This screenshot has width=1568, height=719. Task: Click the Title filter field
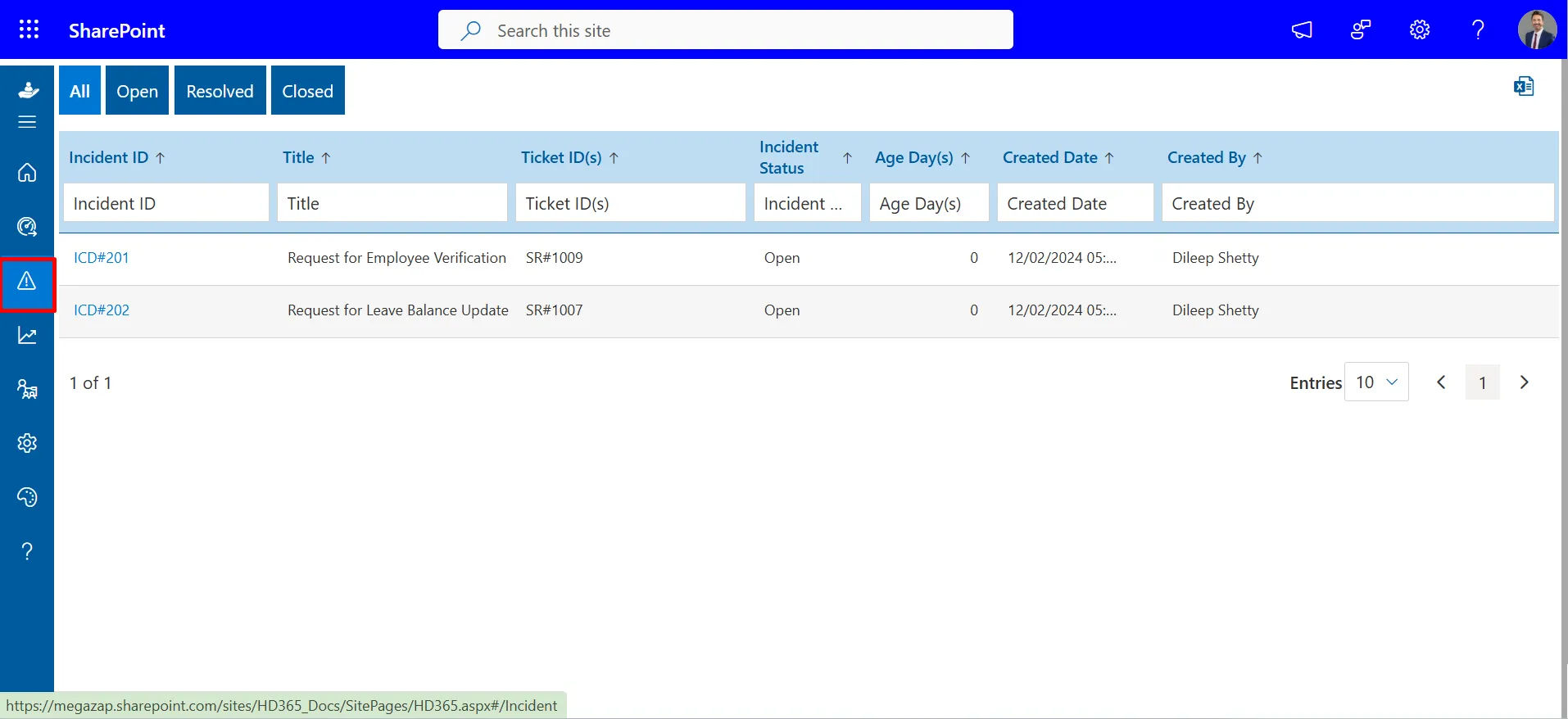(x=392, y=203)
